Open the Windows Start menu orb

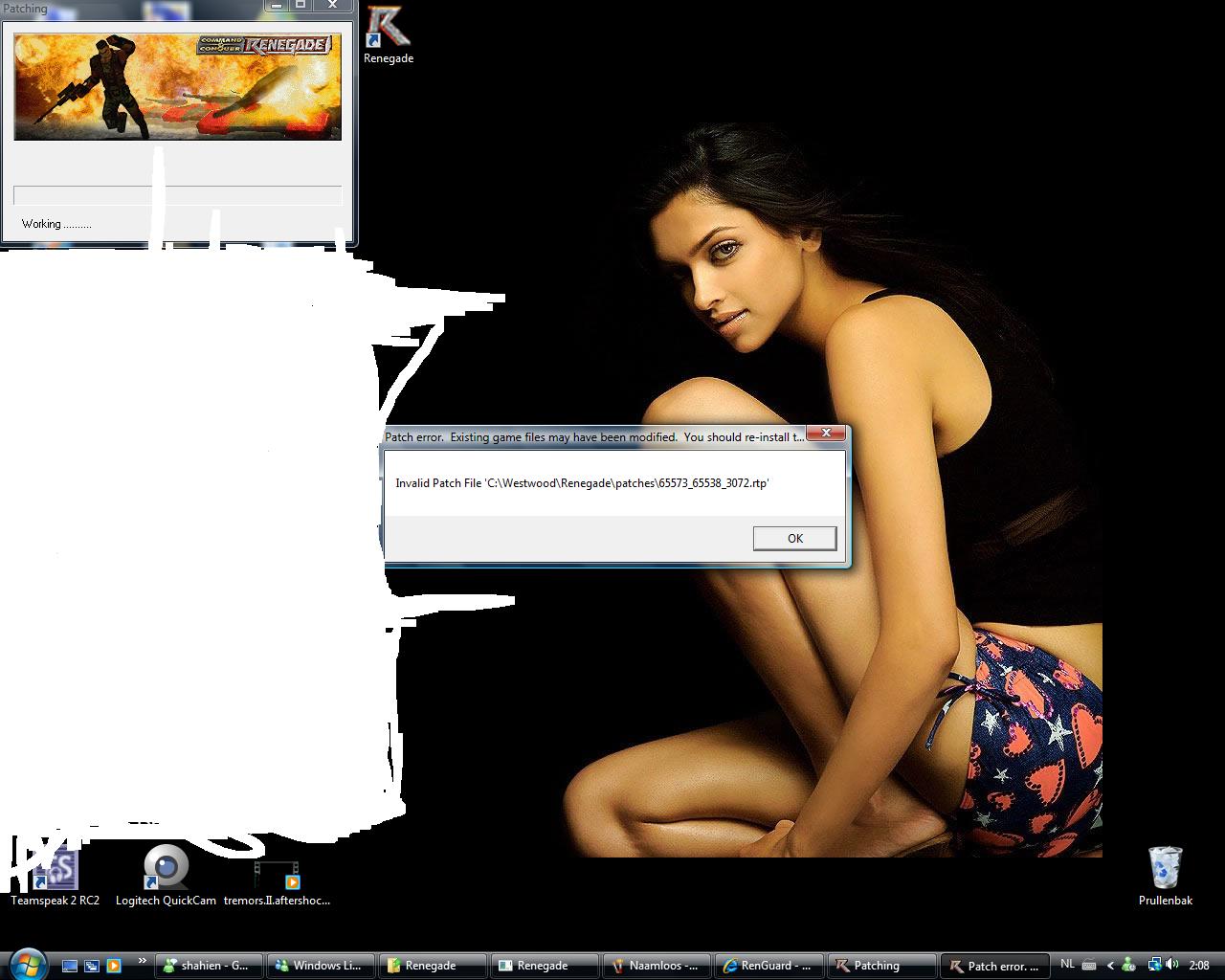click(26, 963)
